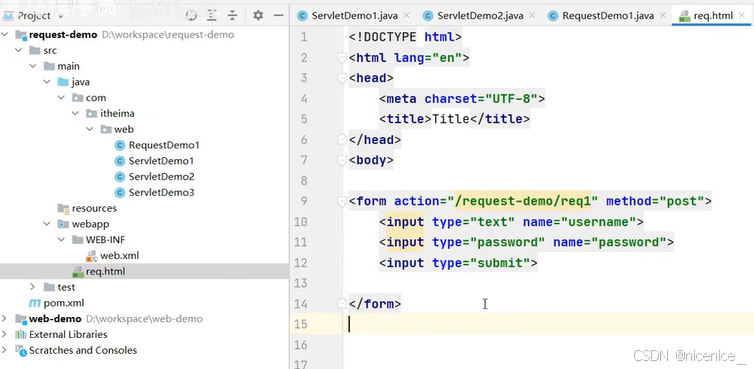
Task: Click the Expand All icon in Project panel
Action: 212,16
